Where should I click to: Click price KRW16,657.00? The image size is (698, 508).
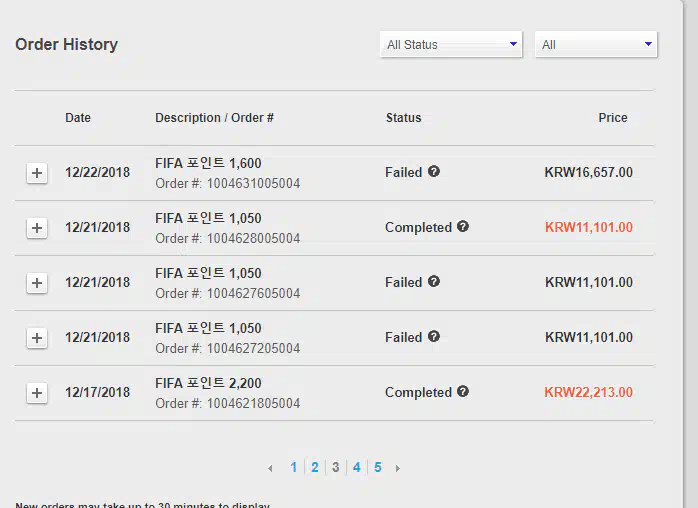point(588,172)
